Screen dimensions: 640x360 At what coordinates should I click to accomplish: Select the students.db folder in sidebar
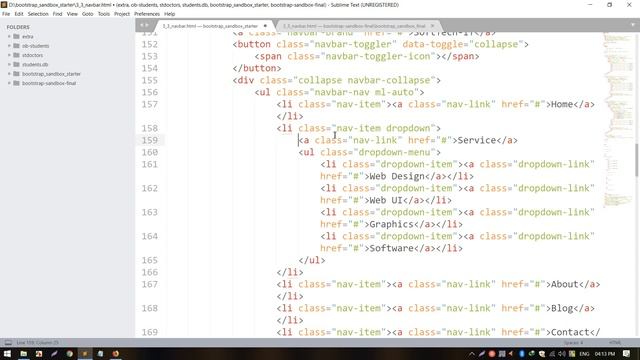coord(35,64)
